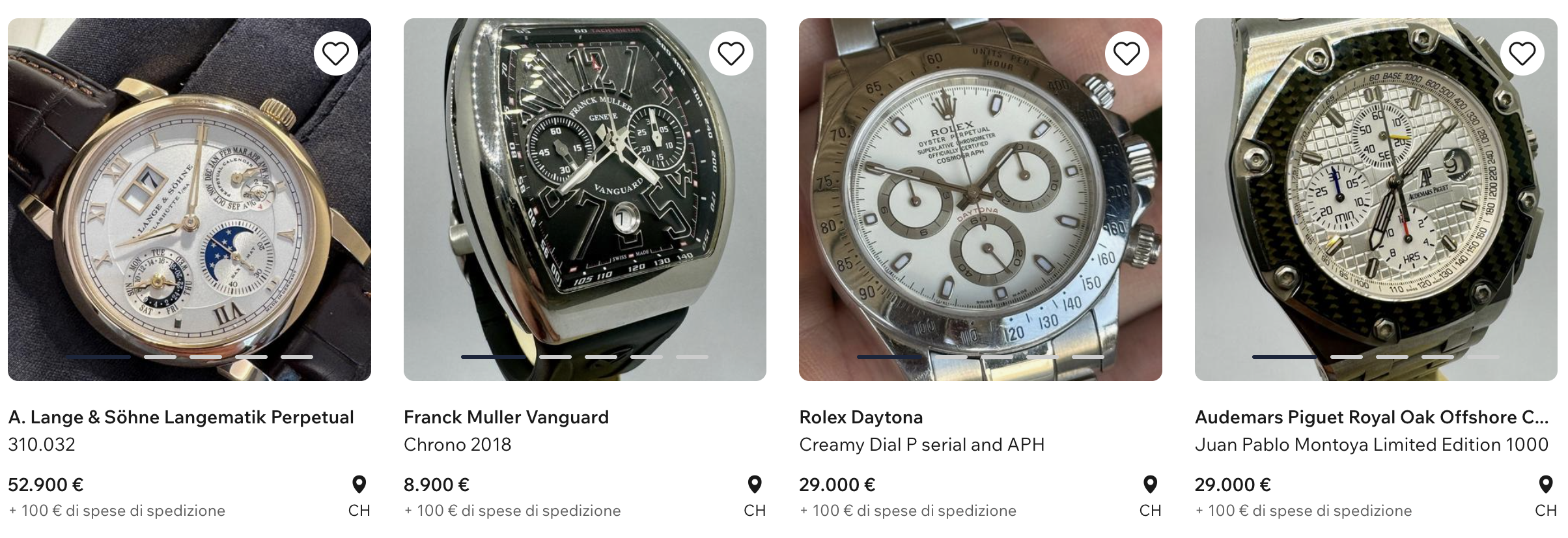Click location pin for Franck Muller
The height and width of the screenshot is (538, 1568).
point(754,485)
